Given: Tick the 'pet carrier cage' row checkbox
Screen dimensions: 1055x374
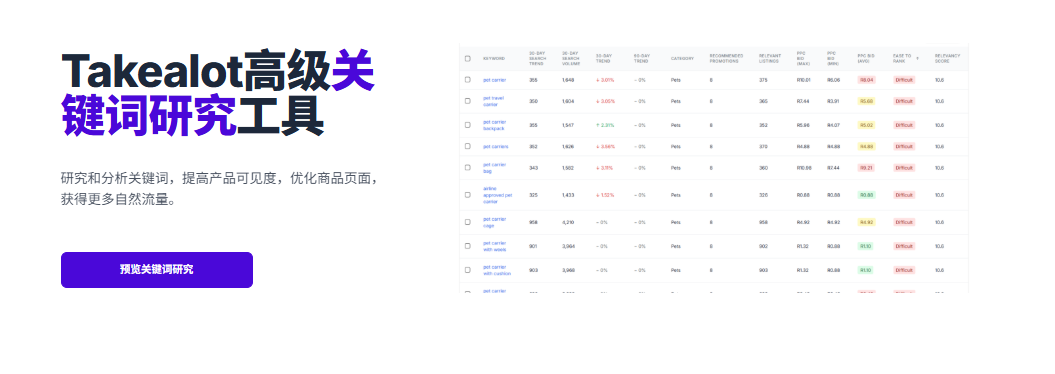Looking at the screenshot, I should 468,222.
